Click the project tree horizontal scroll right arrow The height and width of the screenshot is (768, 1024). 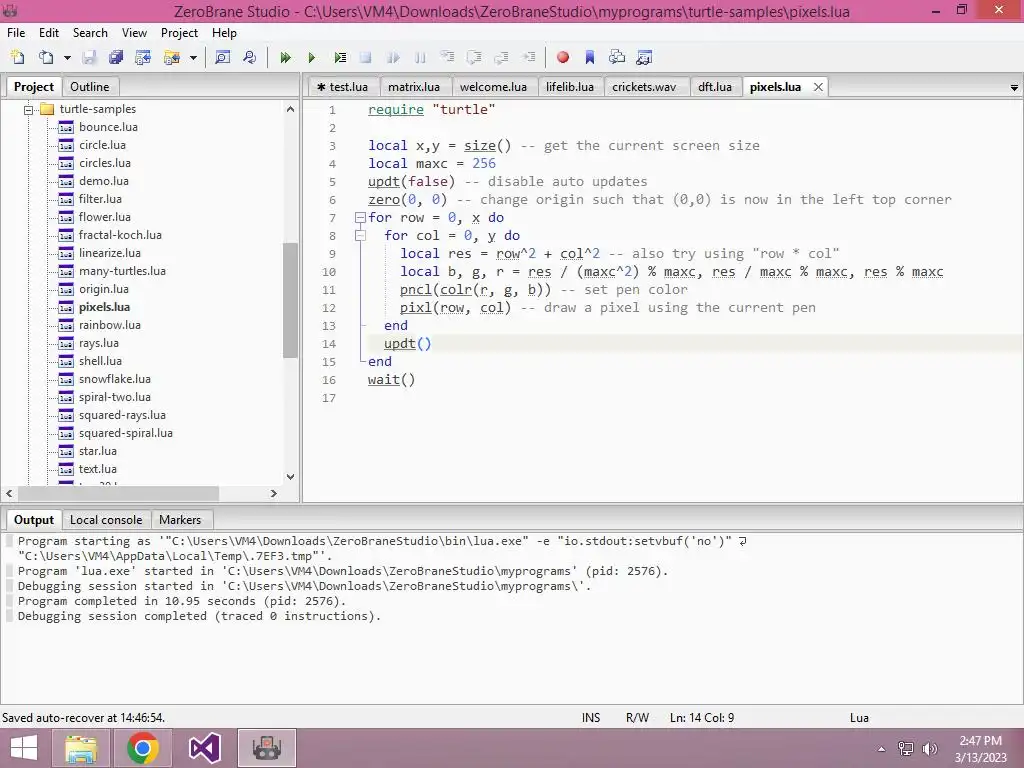tap(274, 494)
